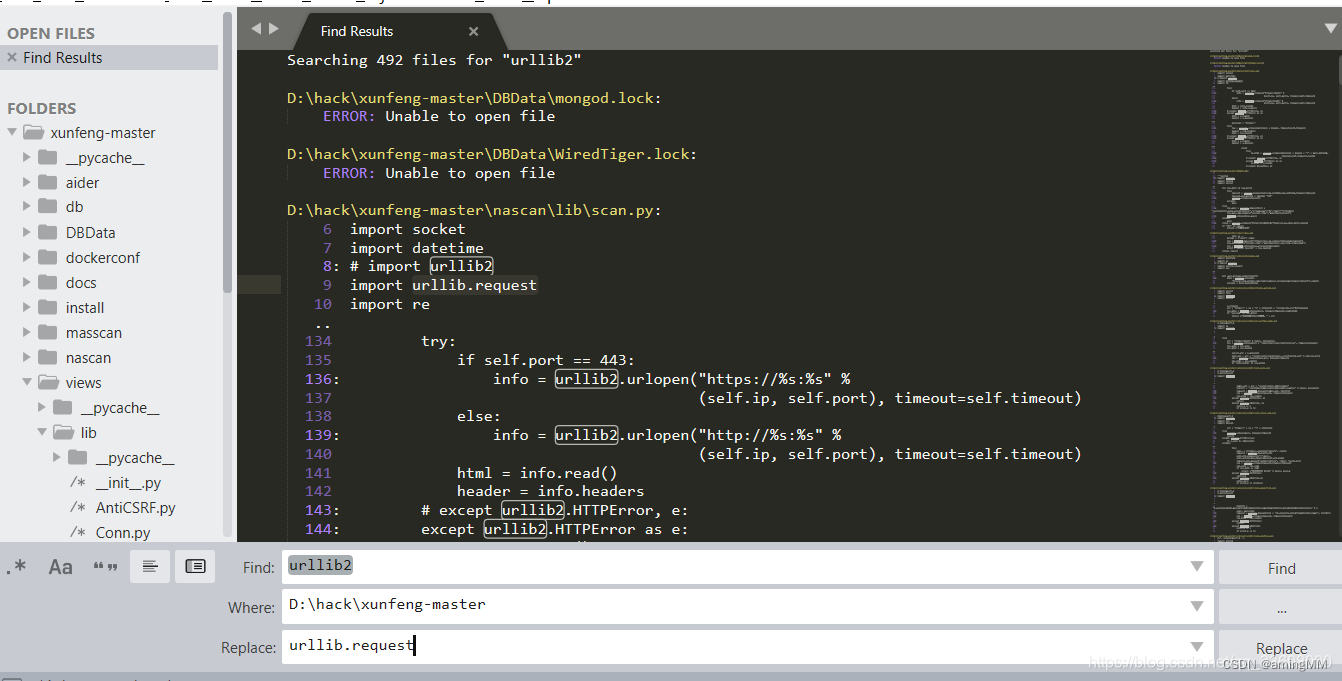This screenshot has height=681, width=1342.
Task: Open Replace history dropdown arrow
Action: 1197,646
